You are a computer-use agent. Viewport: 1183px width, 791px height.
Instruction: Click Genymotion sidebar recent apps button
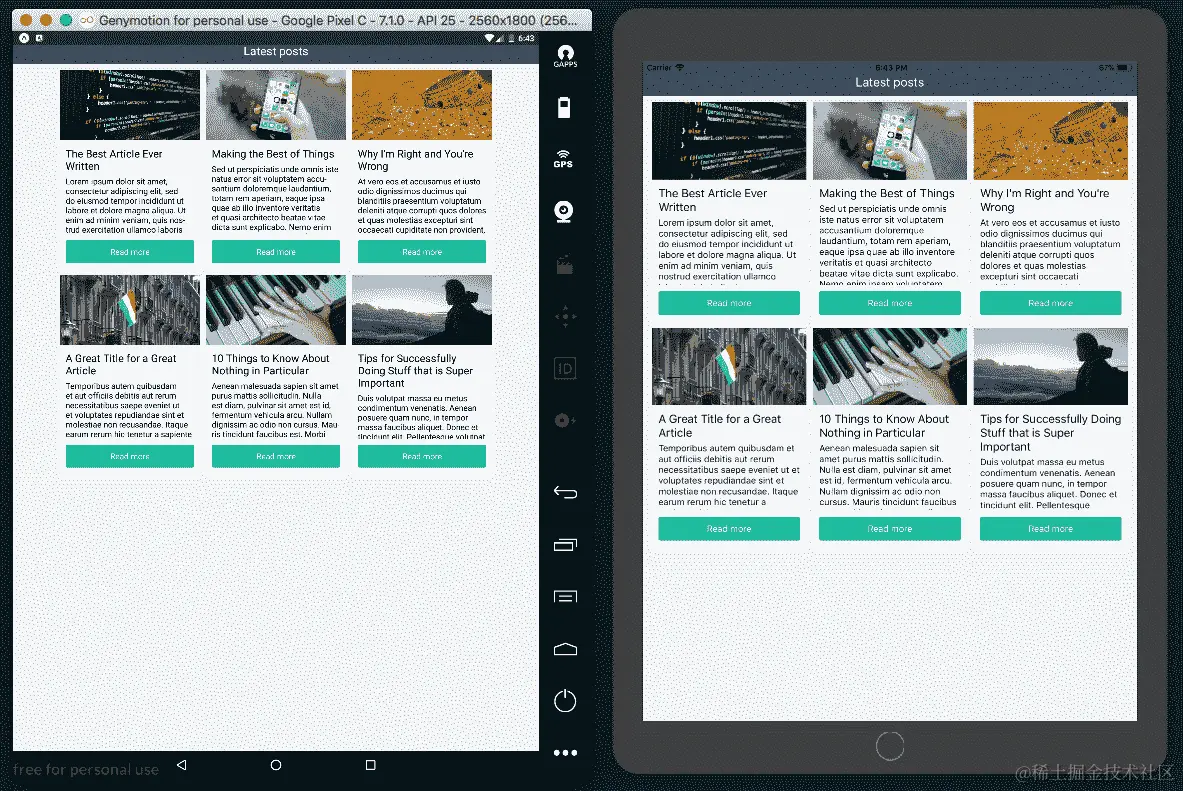(x=565, y=544)
